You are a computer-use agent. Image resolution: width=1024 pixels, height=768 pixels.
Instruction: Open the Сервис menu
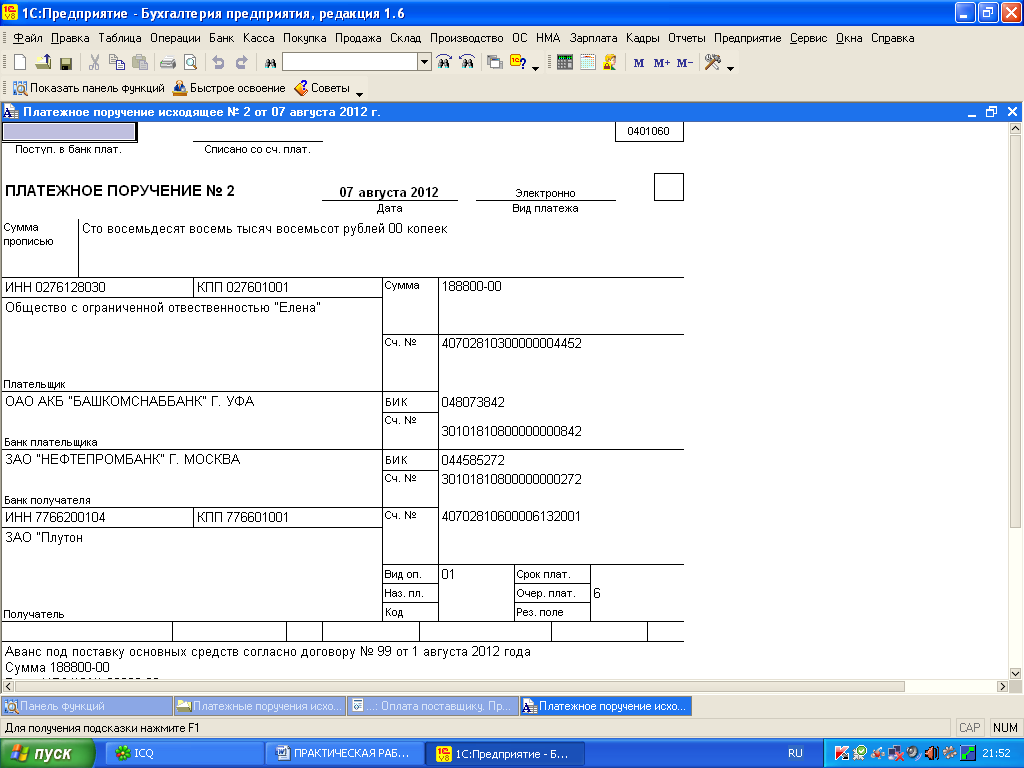pyautogui.click(x=808, y=38)
